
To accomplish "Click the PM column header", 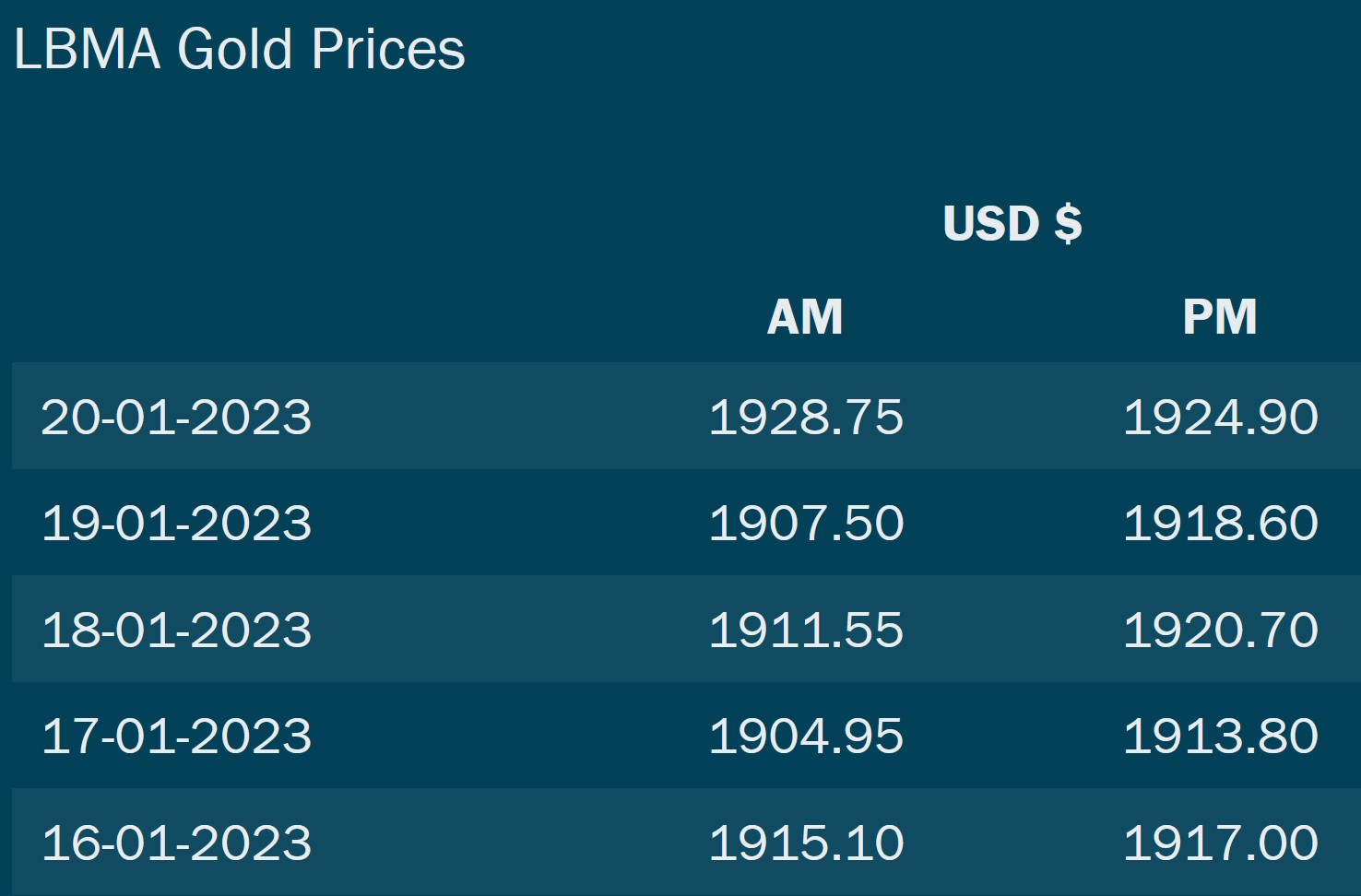I will (x=1220, y=317).
